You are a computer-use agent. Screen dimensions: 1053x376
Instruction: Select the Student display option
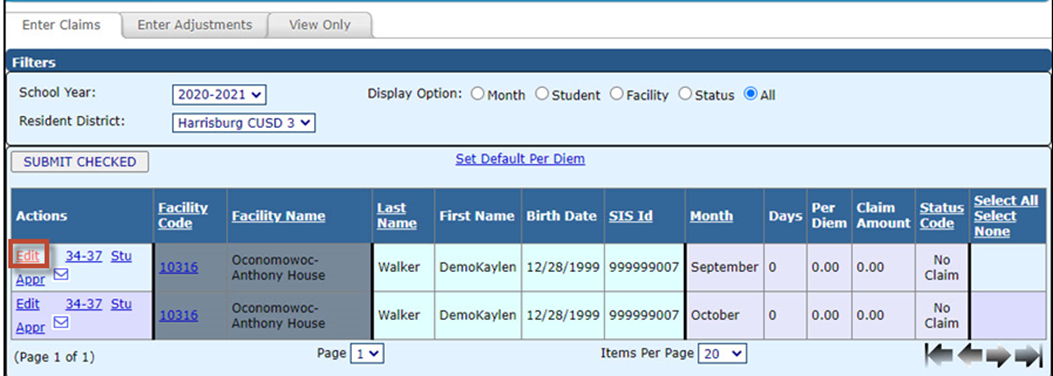542,95
